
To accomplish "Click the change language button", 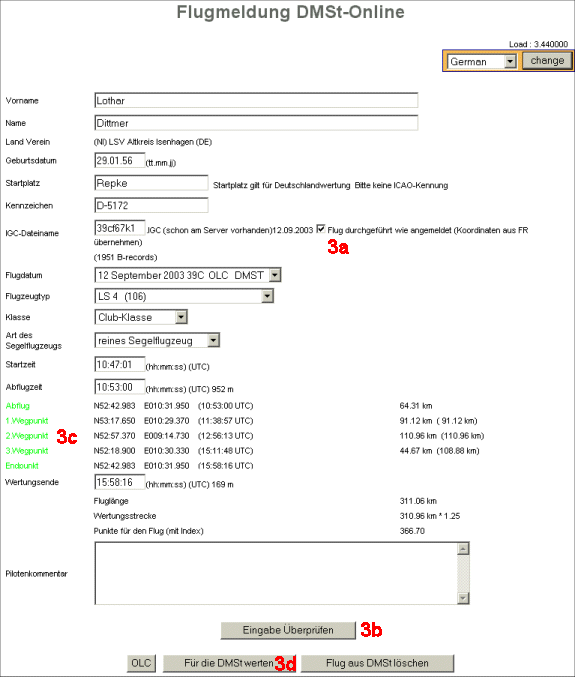I will tap(547, 61).
